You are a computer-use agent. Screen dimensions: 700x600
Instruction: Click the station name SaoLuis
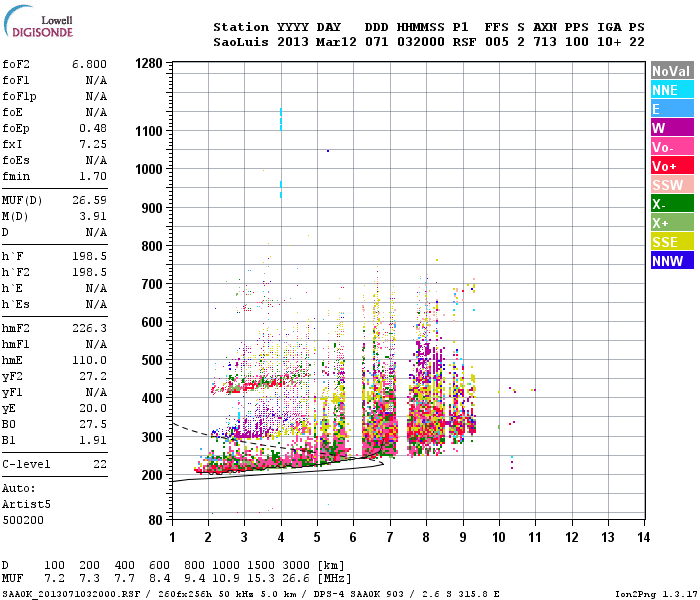[241, 42]
